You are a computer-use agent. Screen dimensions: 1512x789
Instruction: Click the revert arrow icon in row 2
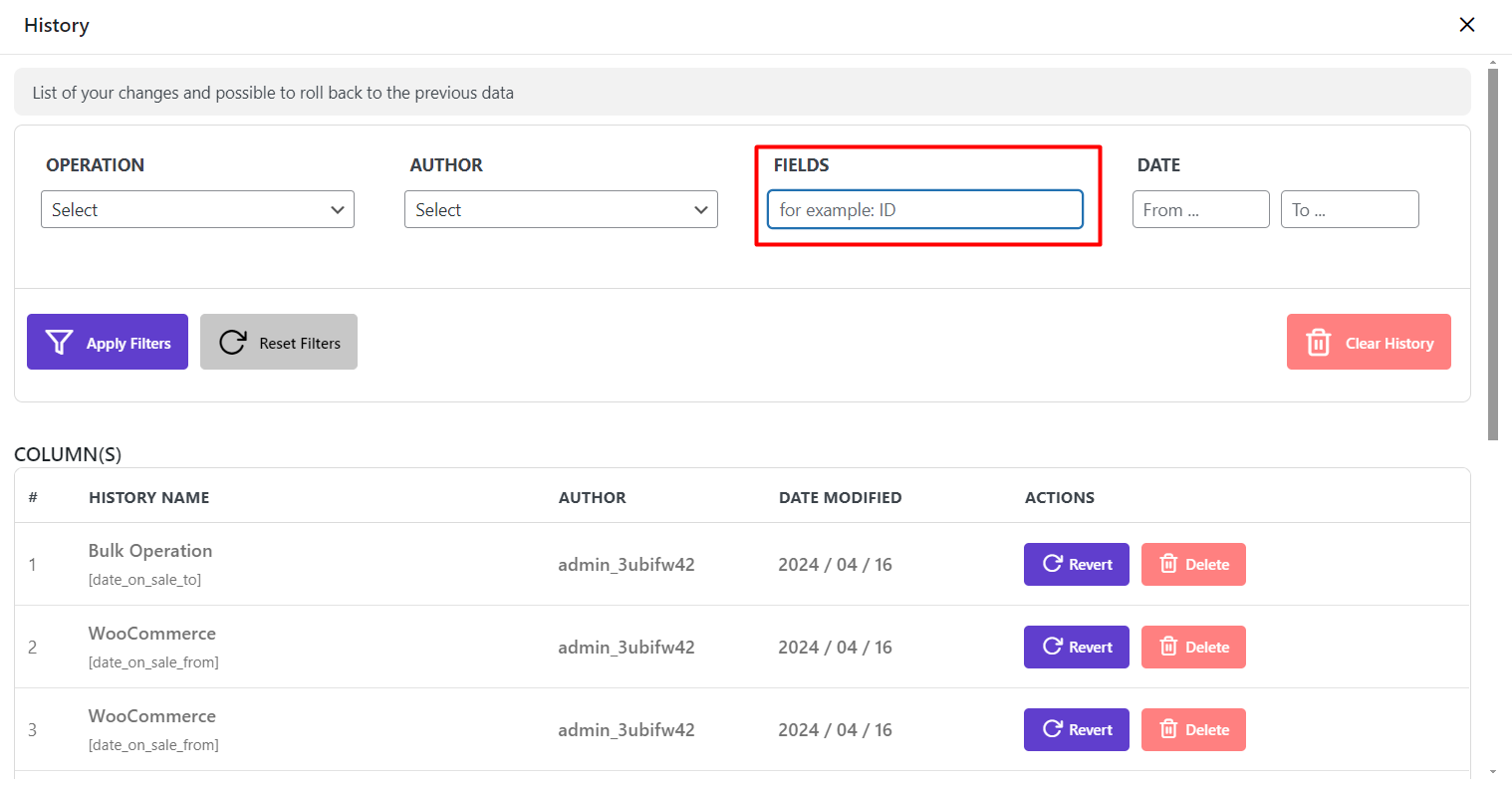click(1052, 647)
